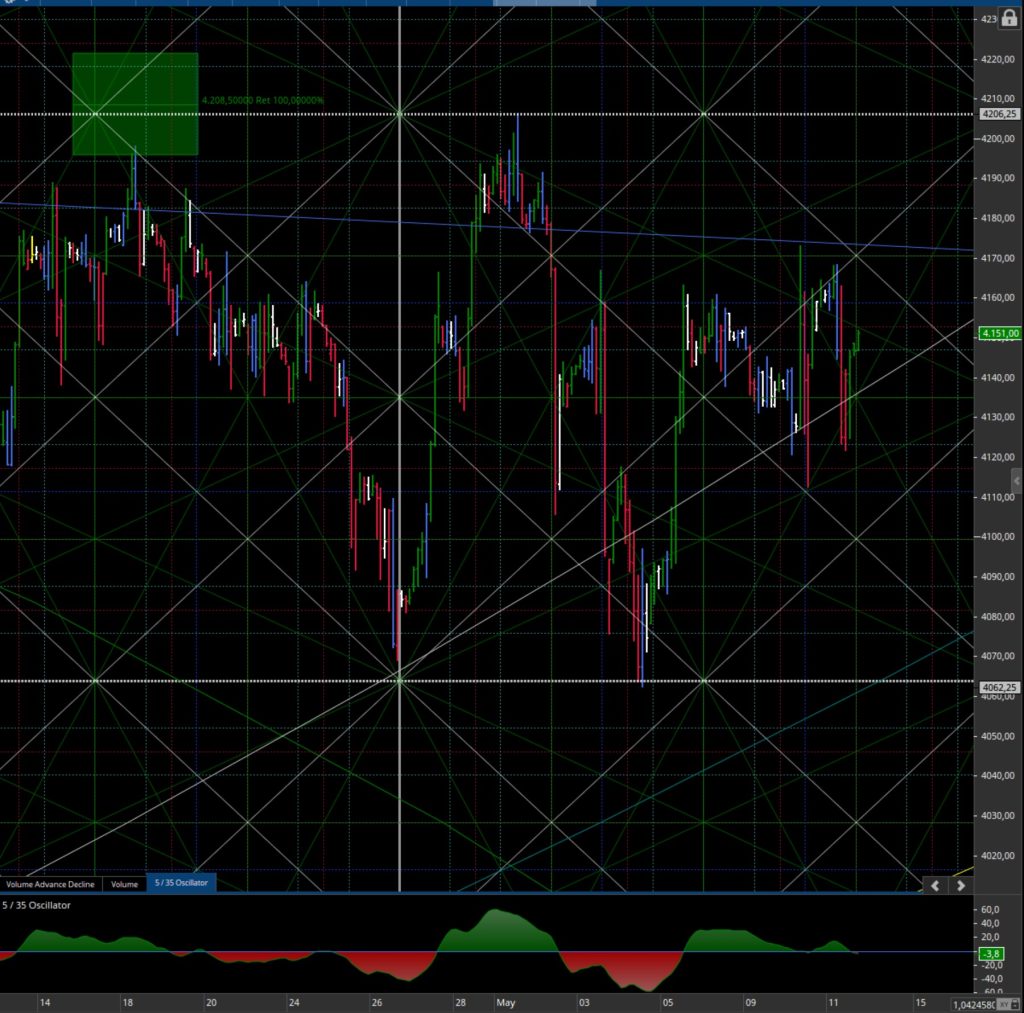Click the 4220,00 price axis label
Viewport: 1024px width, 1013px height.
coord(998,59)
